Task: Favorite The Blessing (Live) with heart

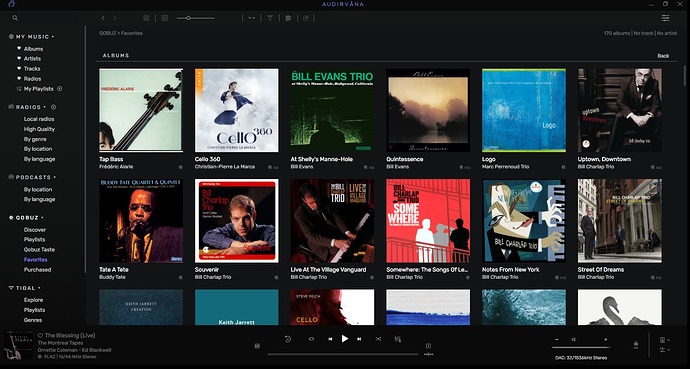Action: point(40,336)
